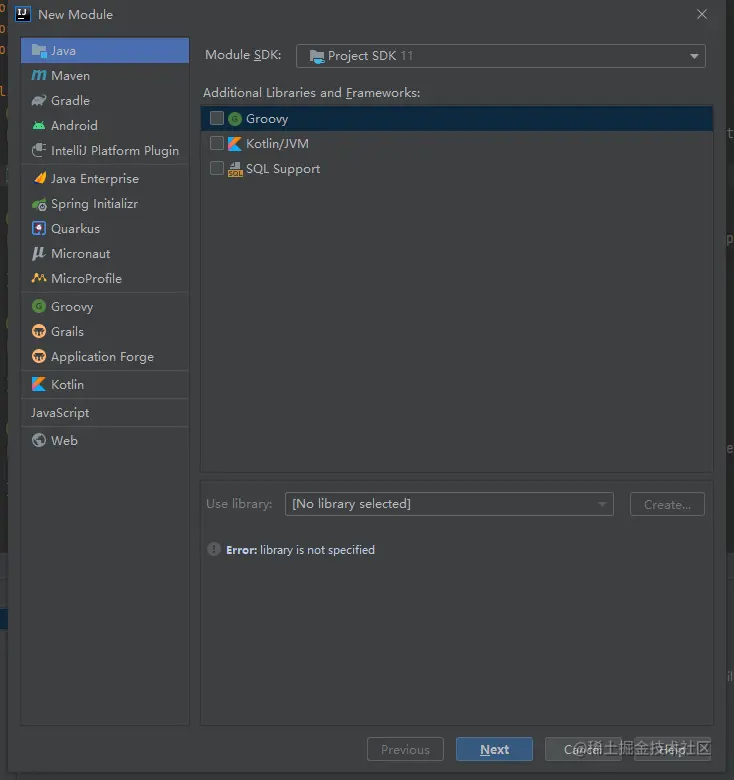The width and height of the screenshot is (734, 780).
Task: Open the Module SDK dropdown
Action: [501, 56]
